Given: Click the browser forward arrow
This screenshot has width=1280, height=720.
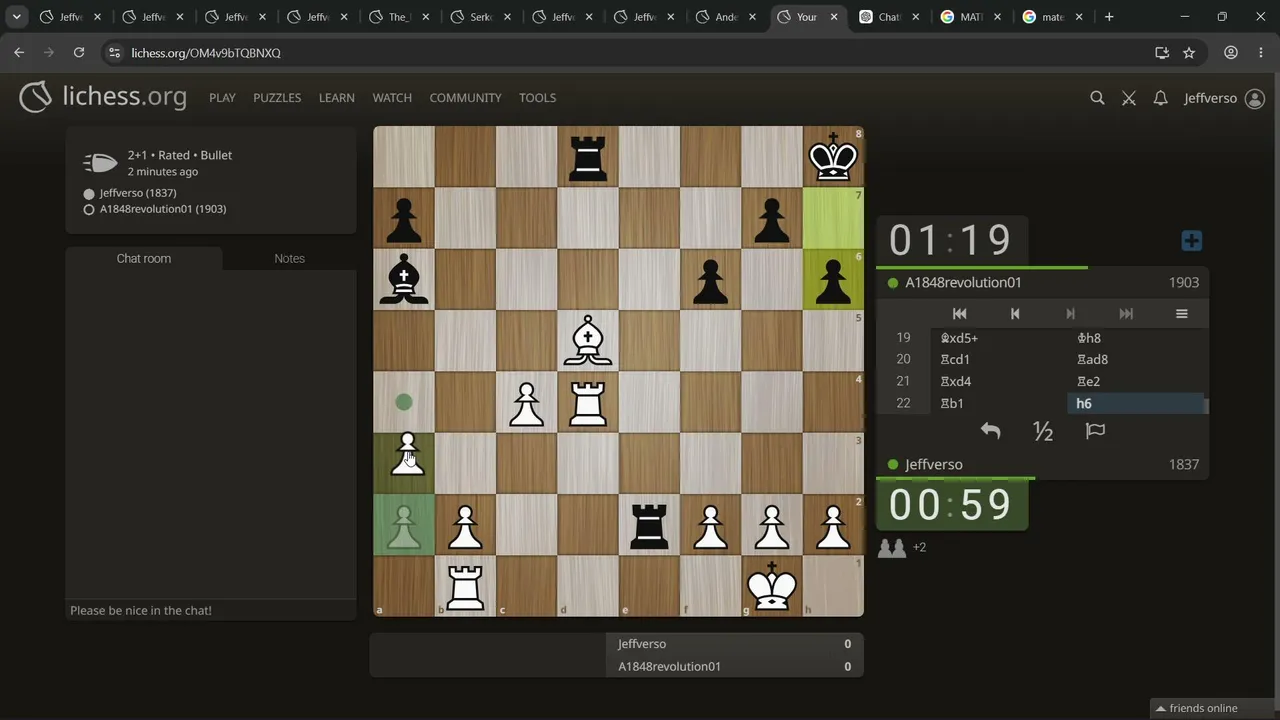Looking at the screenshot, I should tap(49, 53).
